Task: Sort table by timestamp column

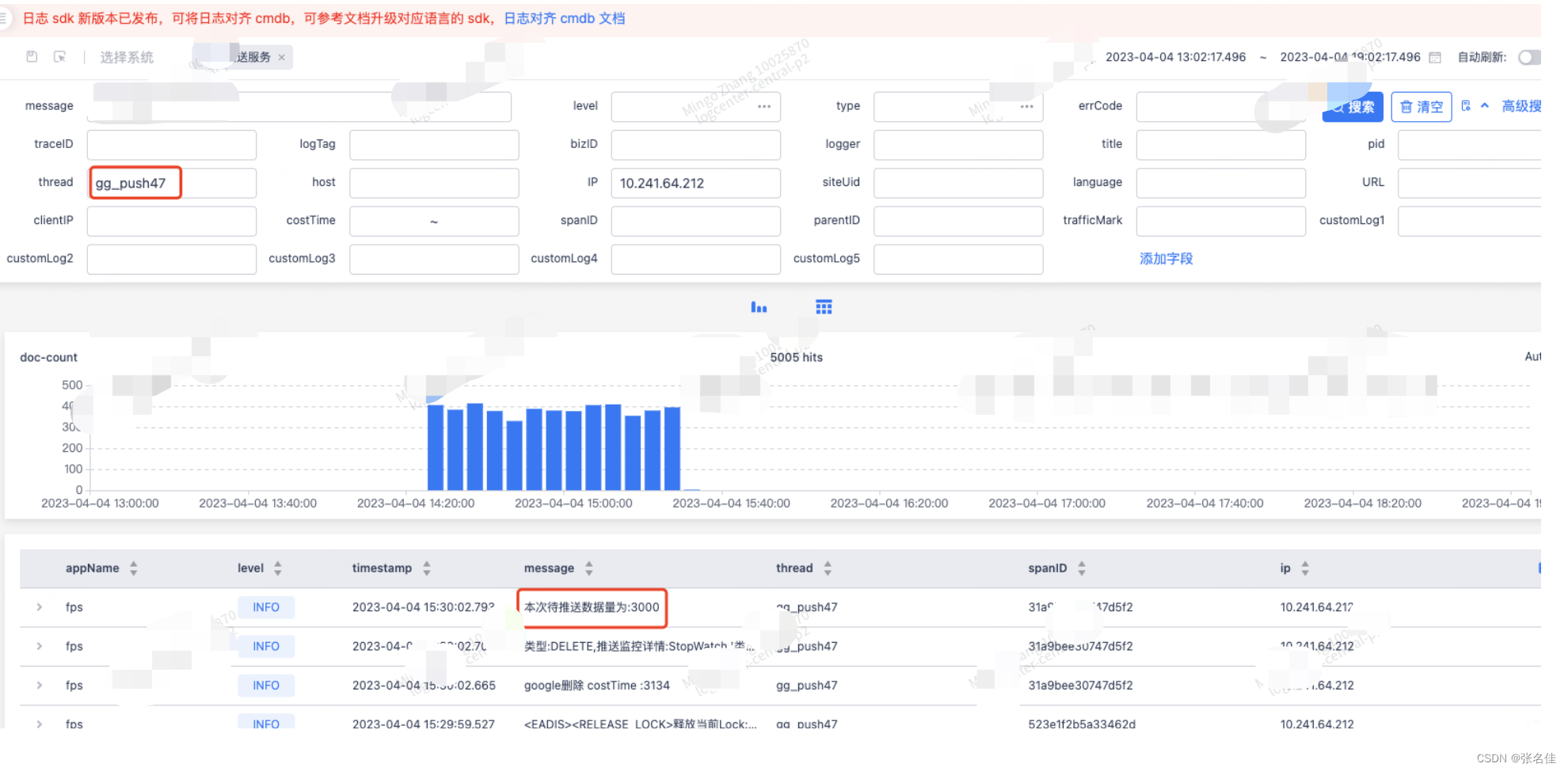Action: [427, 568]
